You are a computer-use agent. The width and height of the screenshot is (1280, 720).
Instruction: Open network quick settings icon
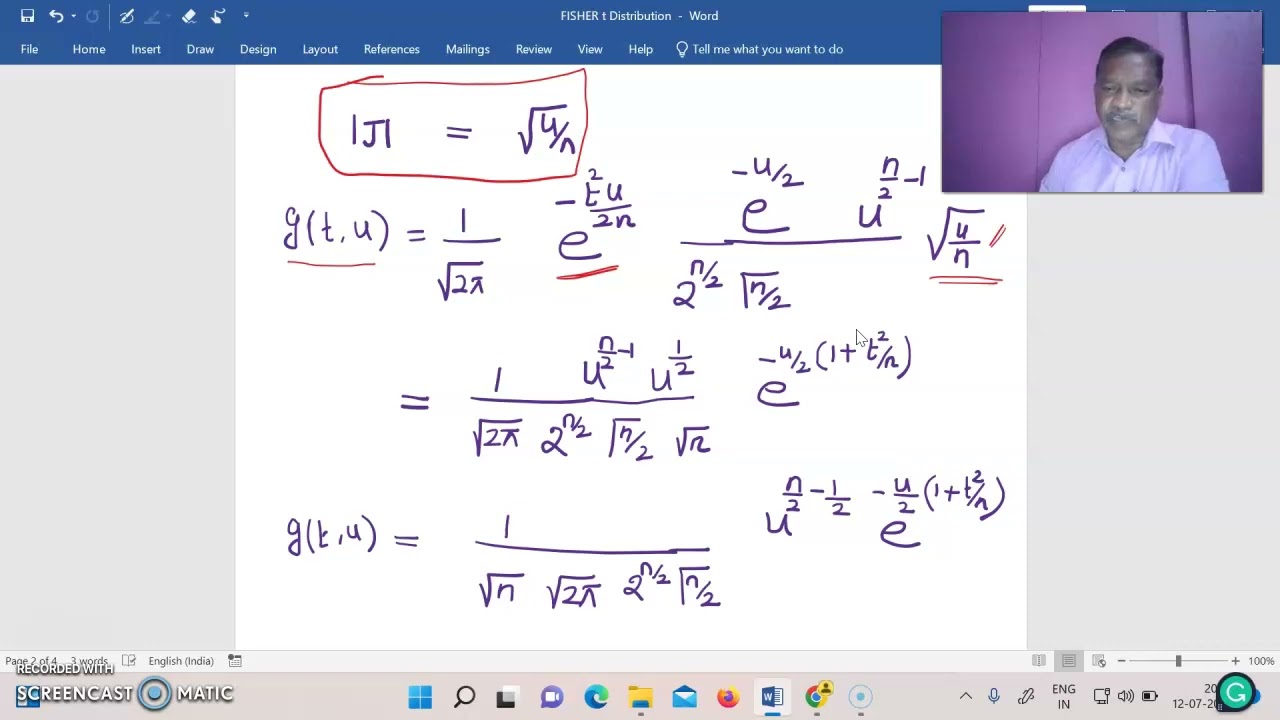[x=1101, y=696]
